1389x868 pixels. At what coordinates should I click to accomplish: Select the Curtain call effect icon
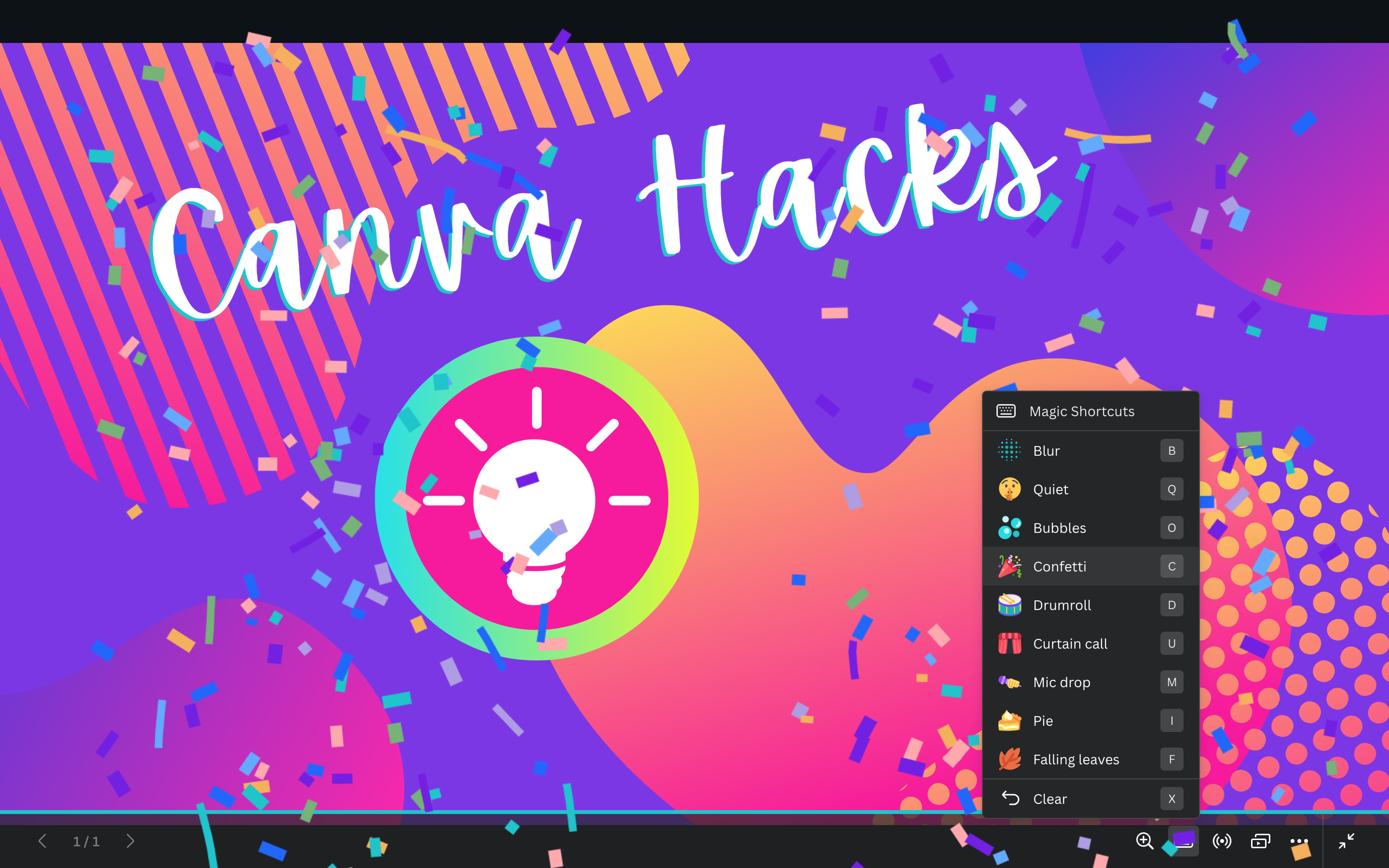(1009, 643)
